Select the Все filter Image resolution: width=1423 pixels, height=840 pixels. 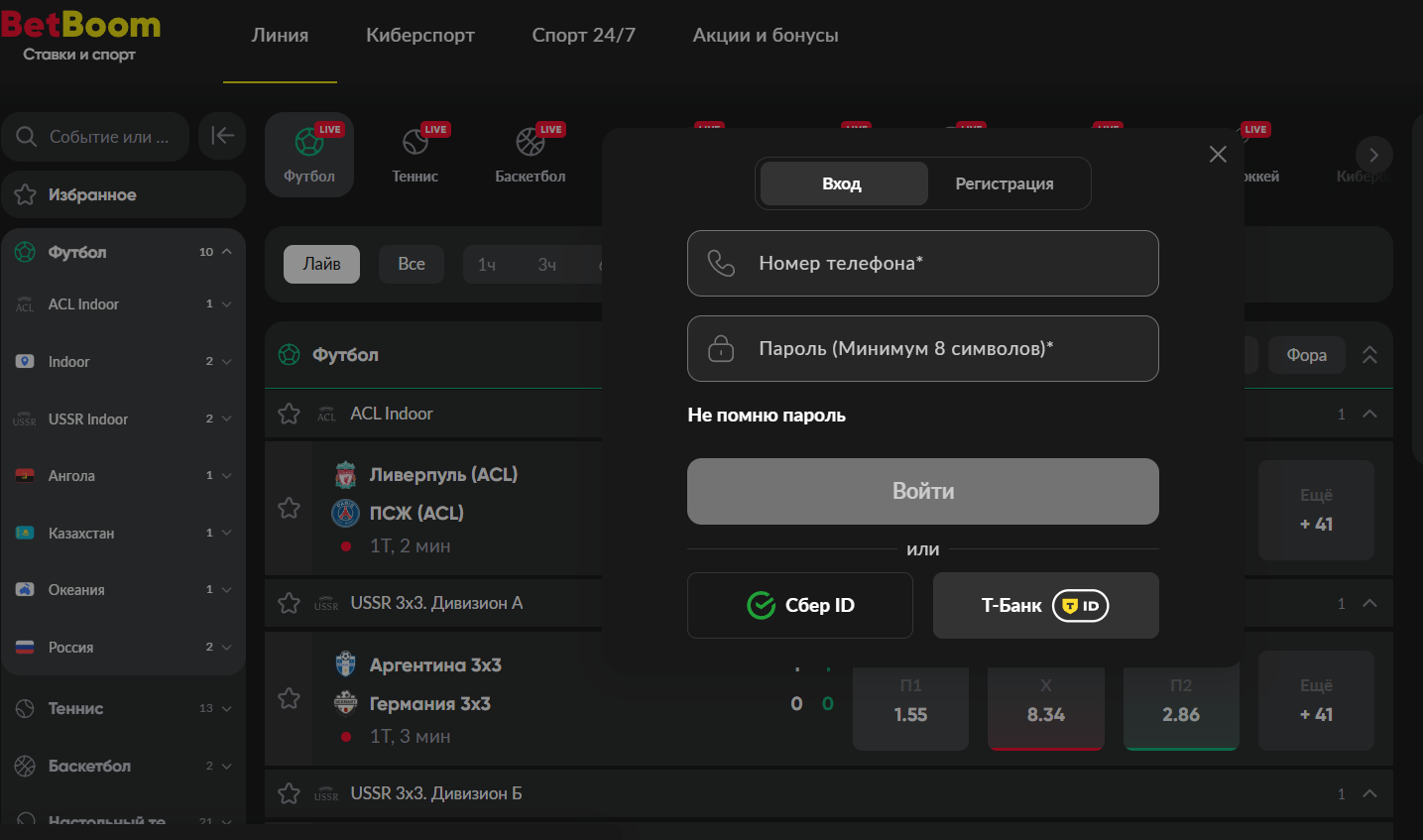click(412, 264)
